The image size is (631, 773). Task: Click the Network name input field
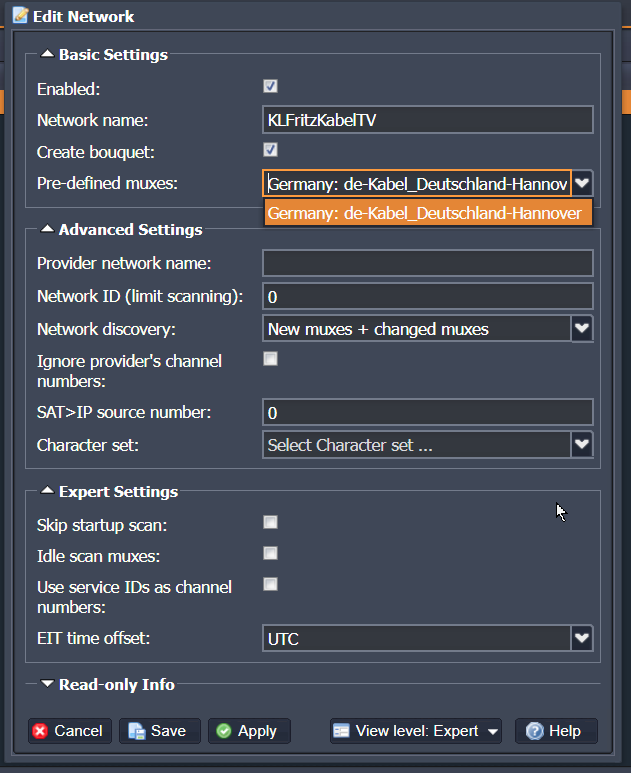point(427,120)
